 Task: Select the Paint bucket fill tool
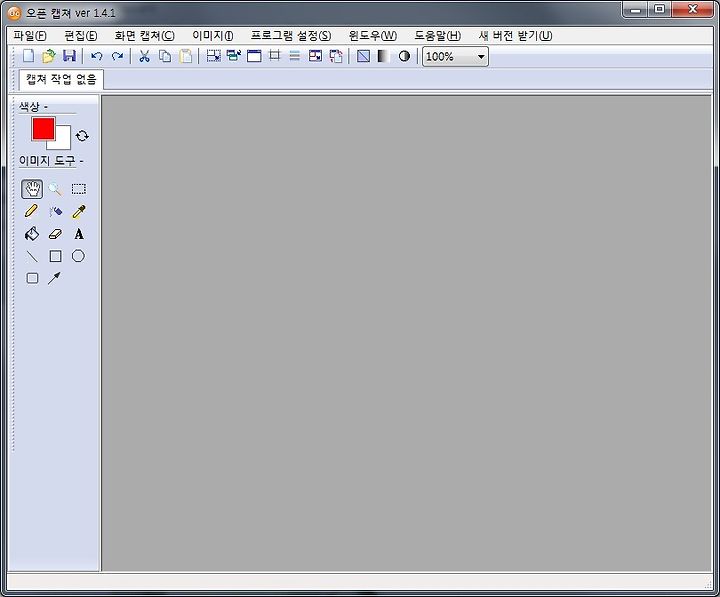pyautogui.click(x=32, y=234)
